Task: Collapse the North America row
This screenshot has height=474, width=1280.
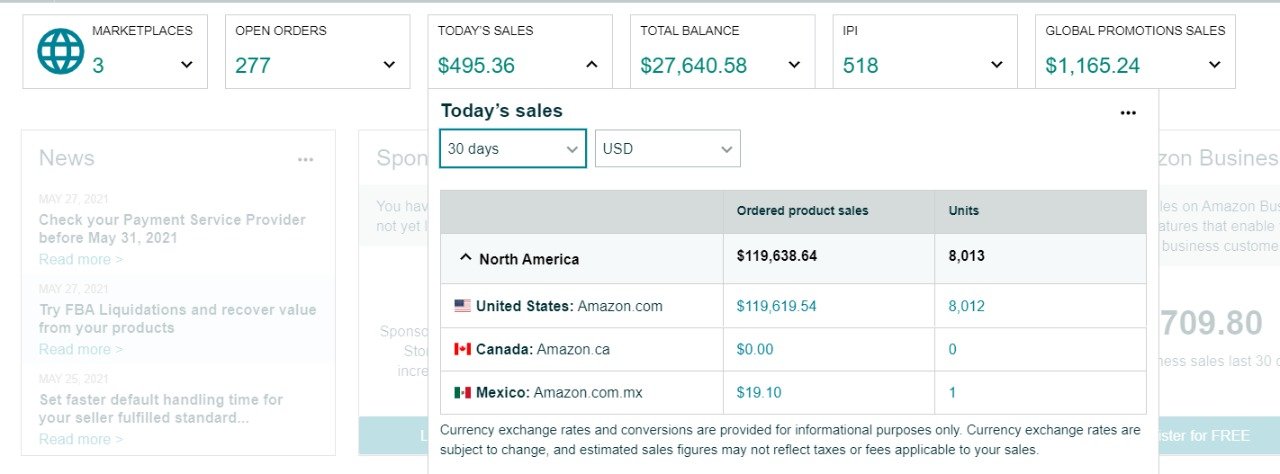Action: tap(465, 258)
